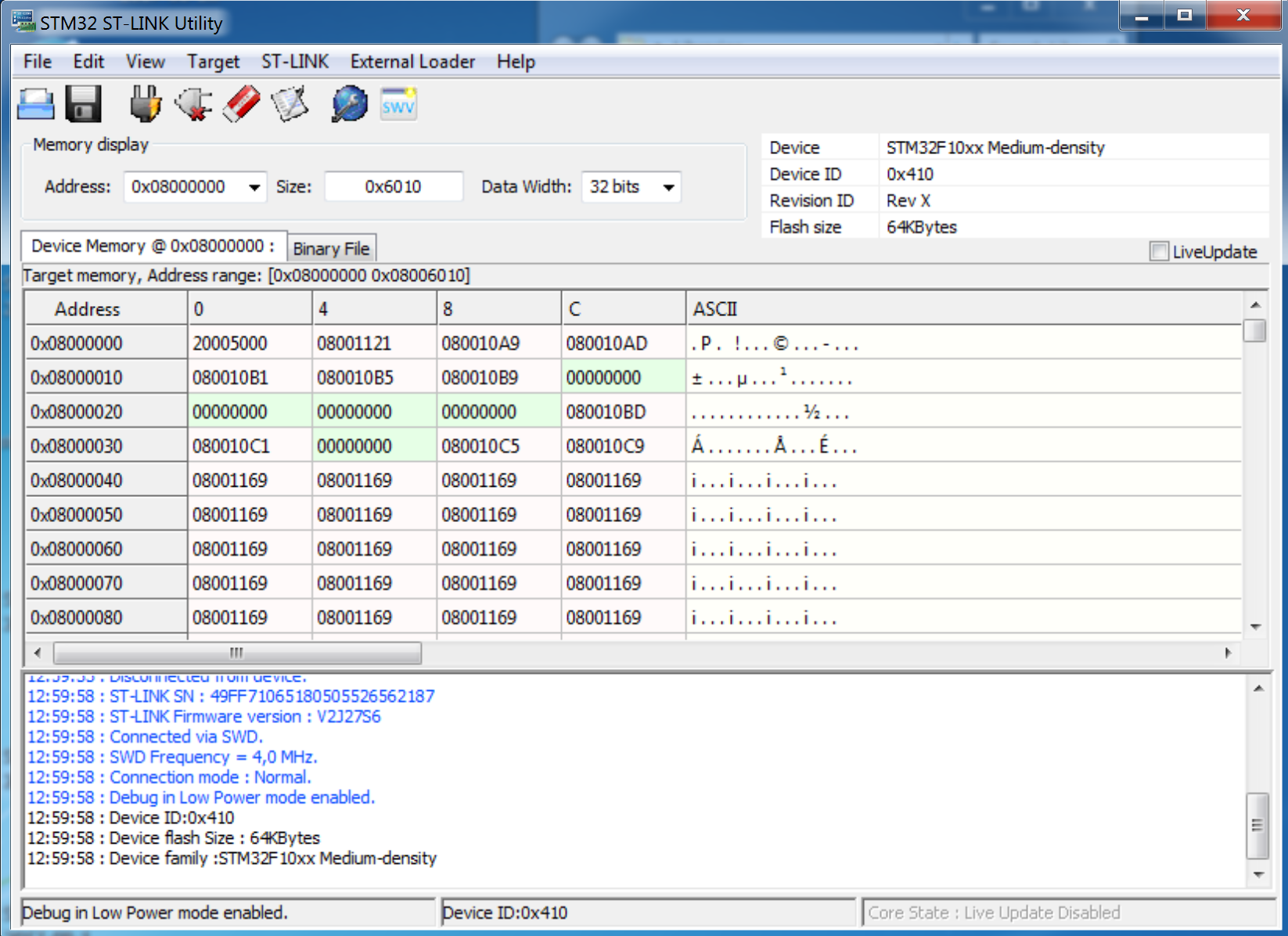Open the File menu

click(x=38, y=62)
